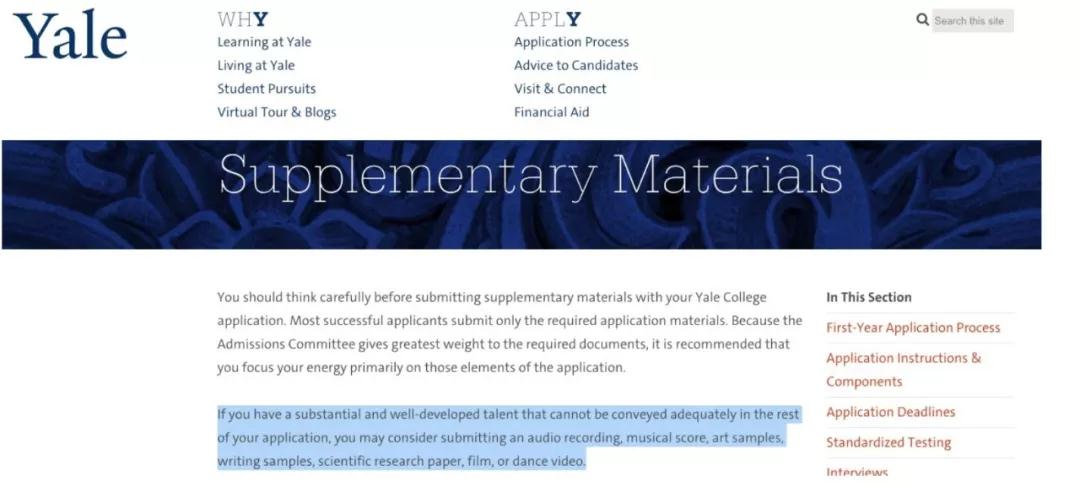The width and height of the screenshot is (1080, 487).
Task: Focus the Search this site field
Action: pyautogui.click(x=972, y=21)
